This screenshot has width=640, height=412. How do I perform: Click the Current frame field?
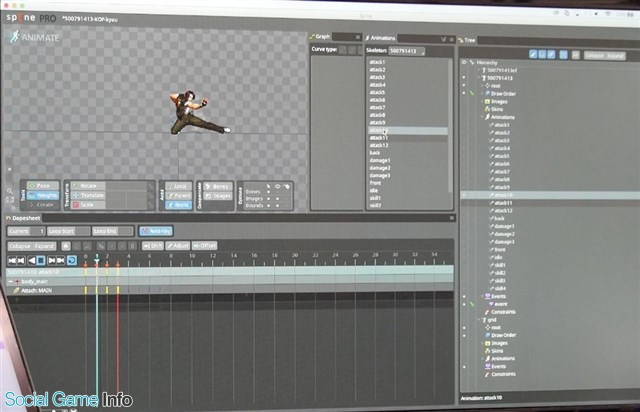coord(26,231)
